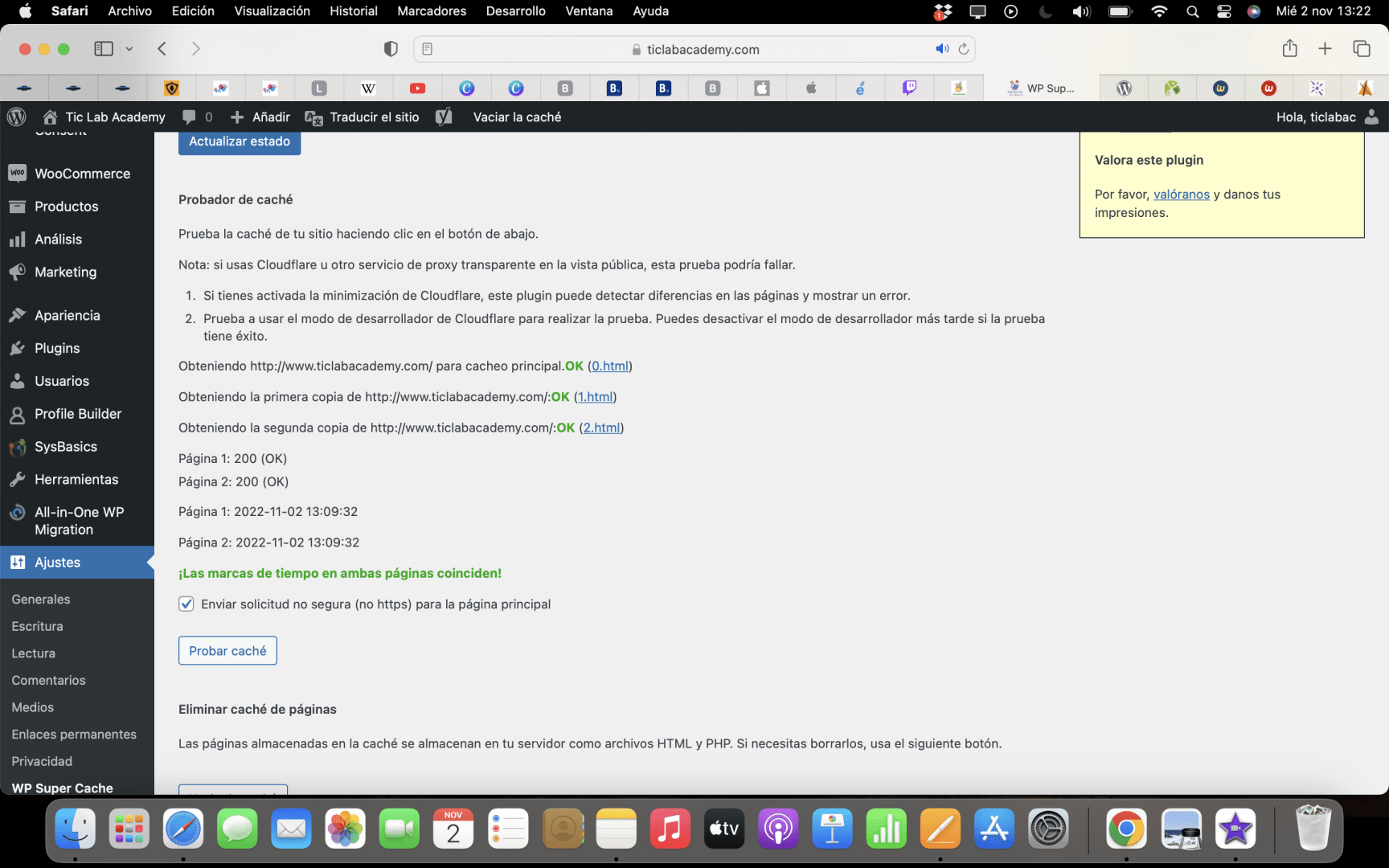Viewport: 1389px width, 868px height.
Task: Open the App Store from the Dock
Action: pos(994,829)
